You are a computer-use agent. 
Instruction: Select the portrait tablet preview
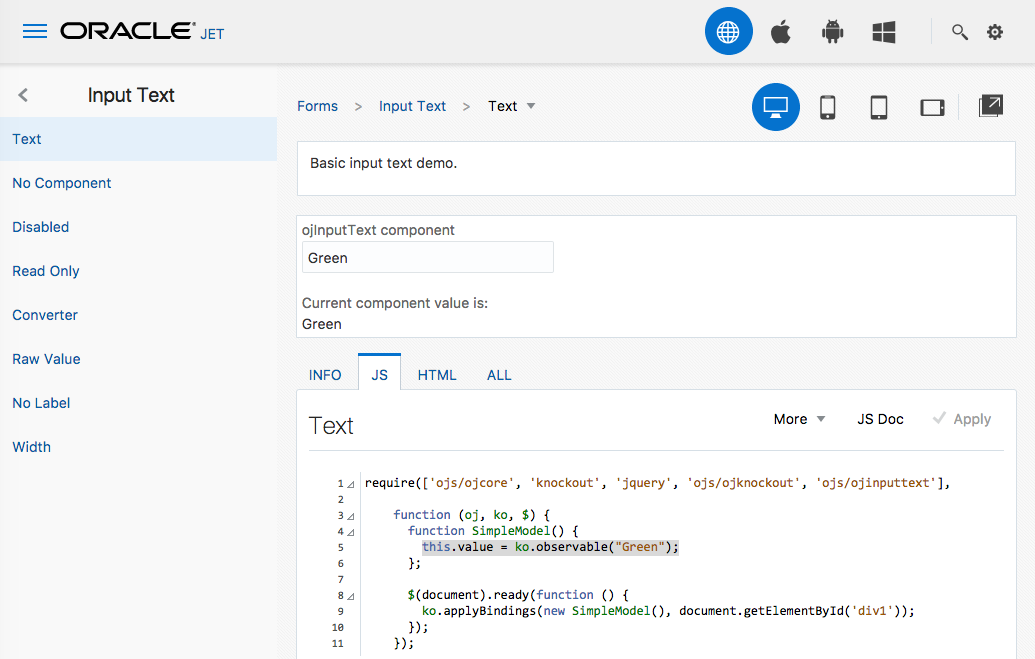pyautogui.click(x=879, y=107)
